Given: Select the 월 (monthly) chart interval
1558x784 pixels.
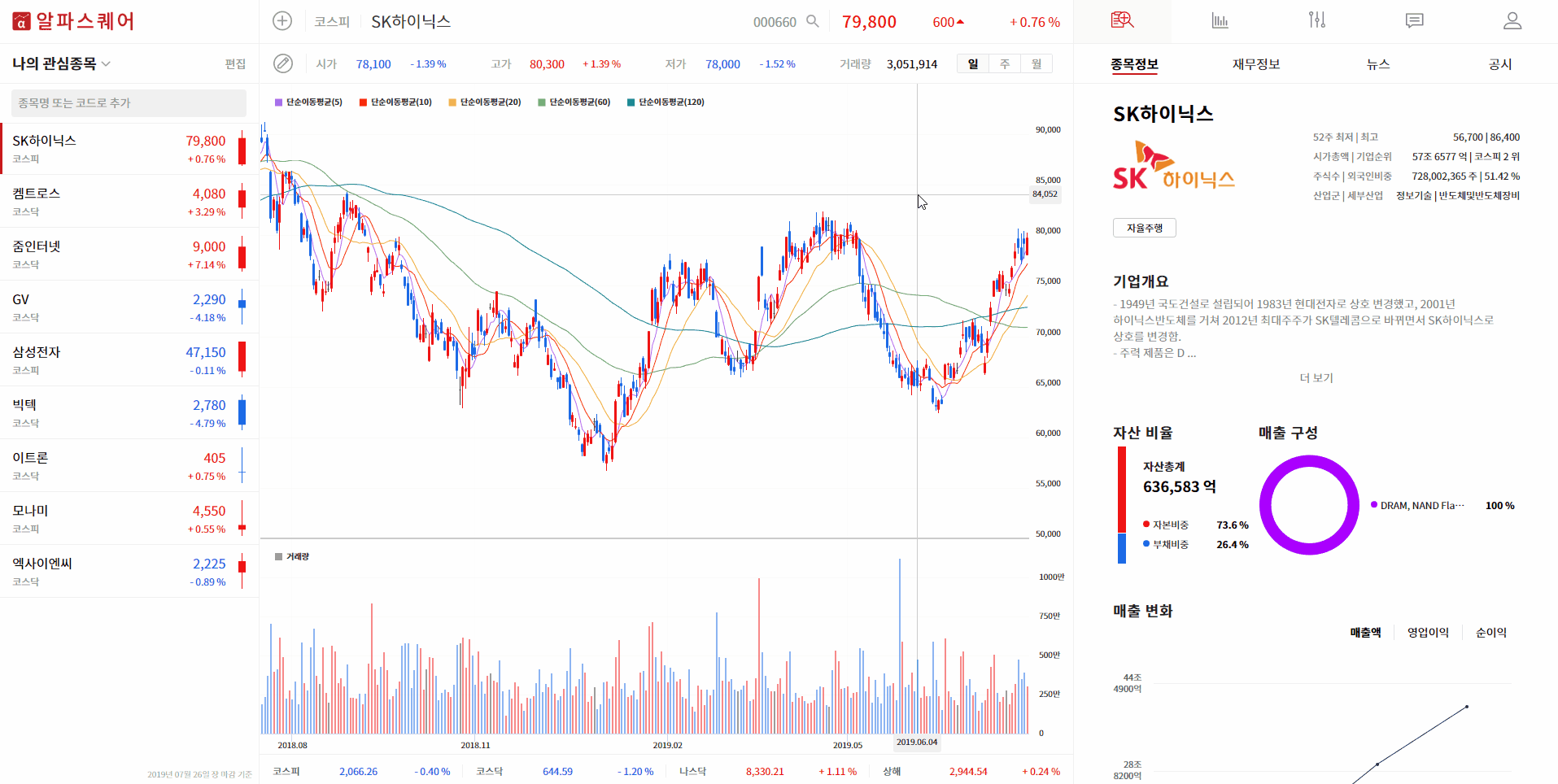Looking at the screenshot, I should tap(1036, 63).
